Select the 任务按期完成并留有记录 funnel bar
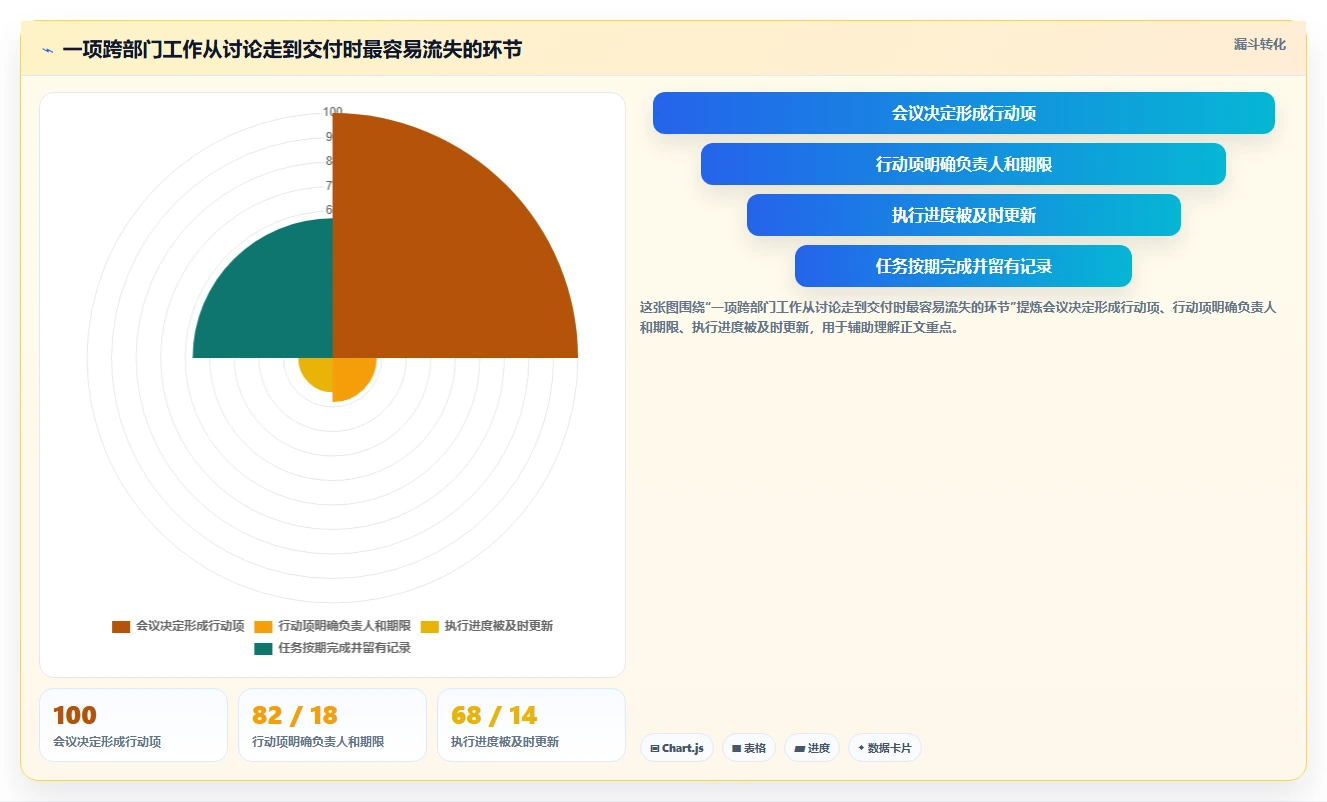Screen dimensions: 1327x802 (x=964, y=266)
